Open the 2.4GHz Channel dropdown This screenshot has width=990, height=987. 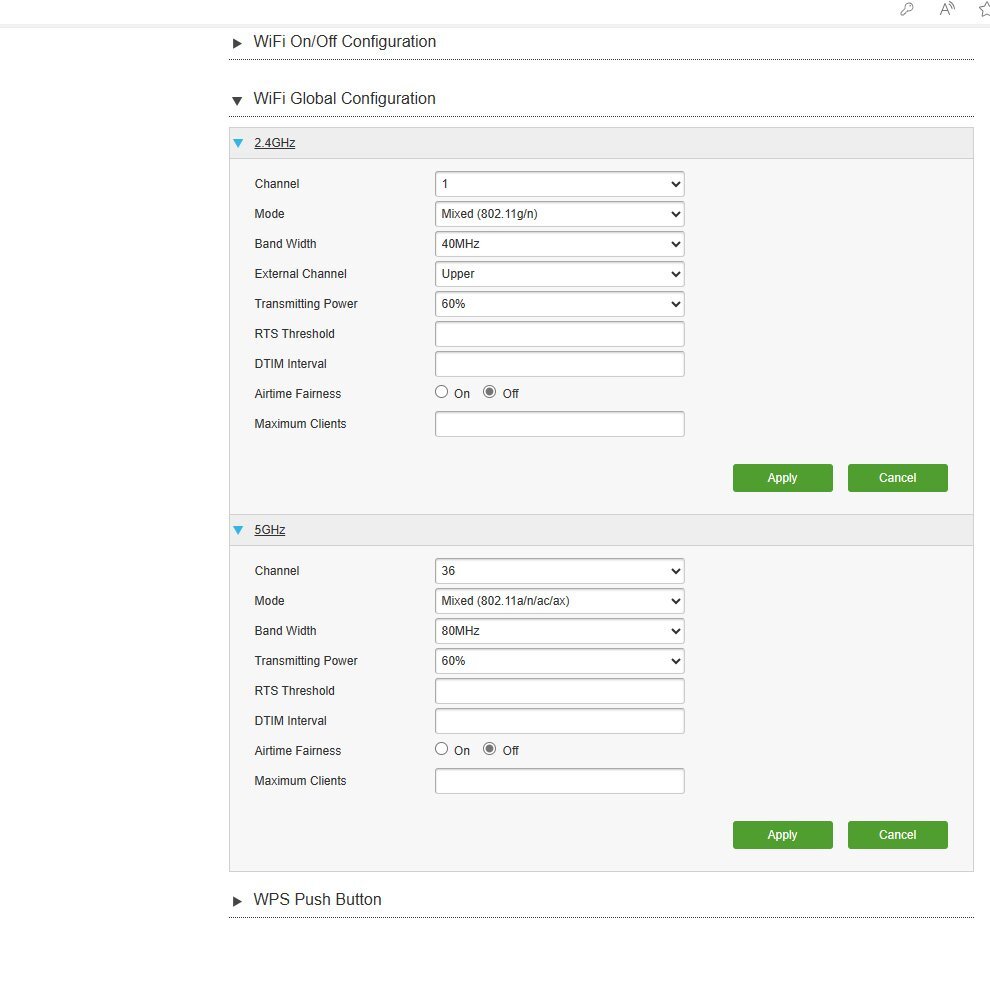coord(559,184)
